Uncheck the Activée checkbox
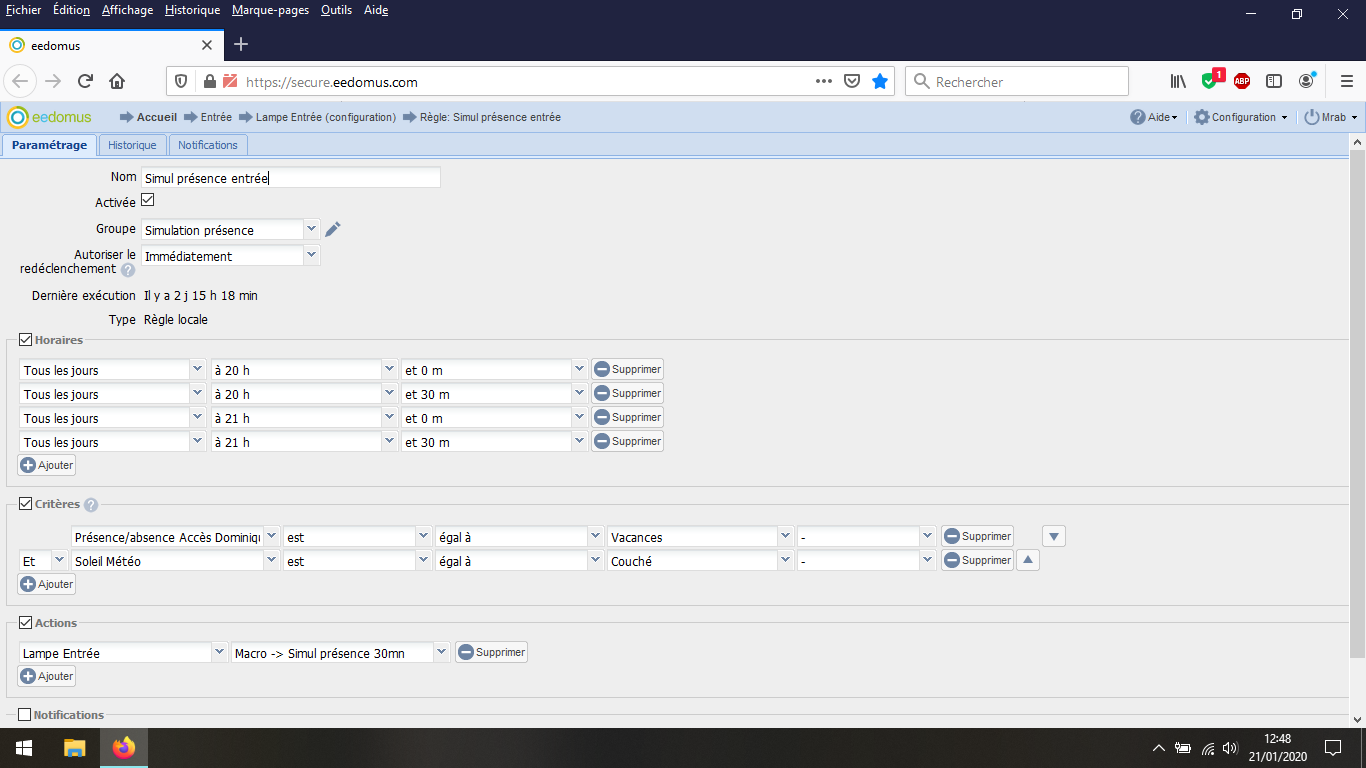Image resolution: width=1366 pixels, height=768 pixels. (148, 201)
